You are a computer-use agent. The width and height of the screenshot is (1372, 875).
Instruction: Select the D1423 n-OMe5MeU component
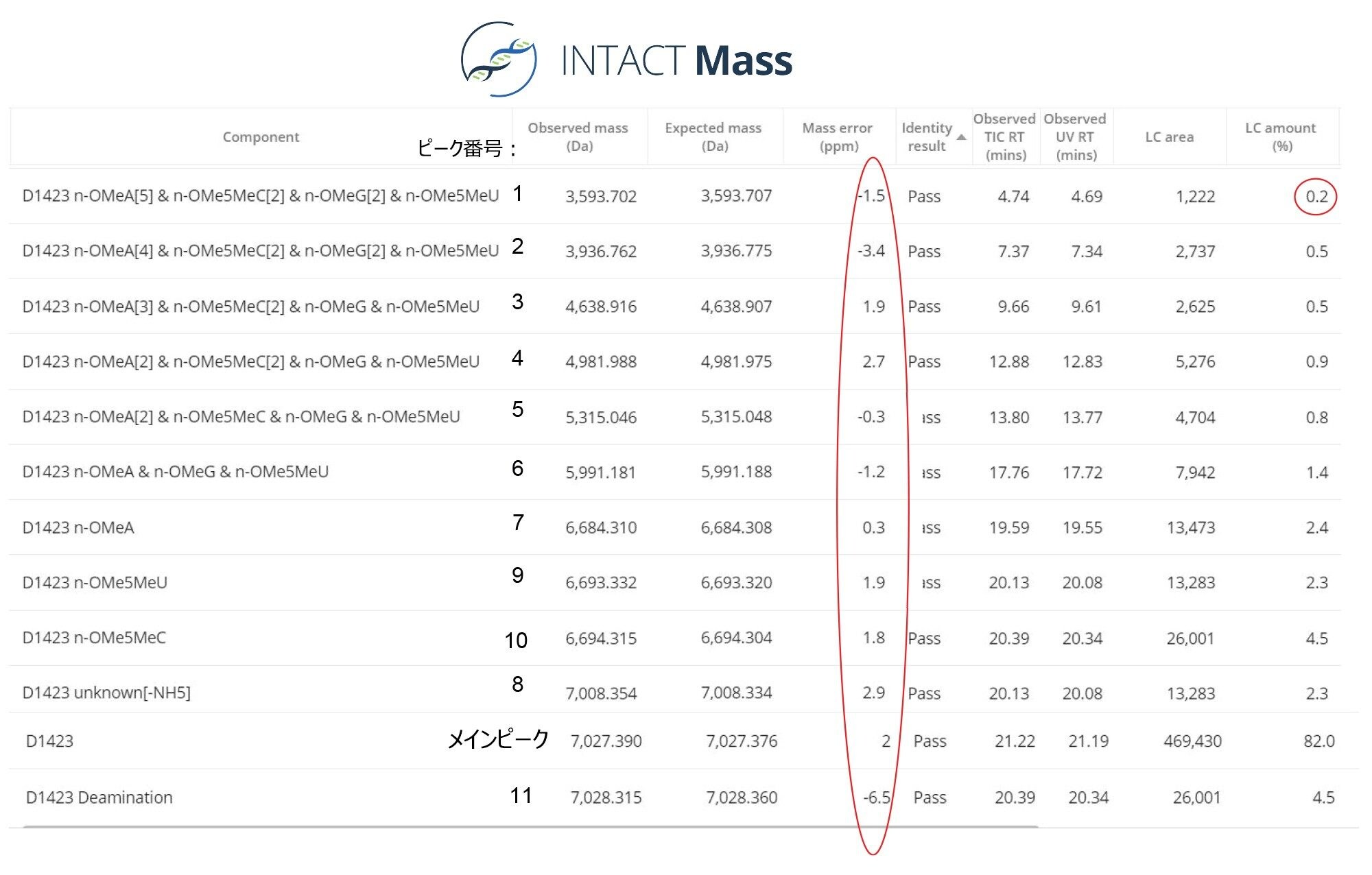(x=675, y=582)
